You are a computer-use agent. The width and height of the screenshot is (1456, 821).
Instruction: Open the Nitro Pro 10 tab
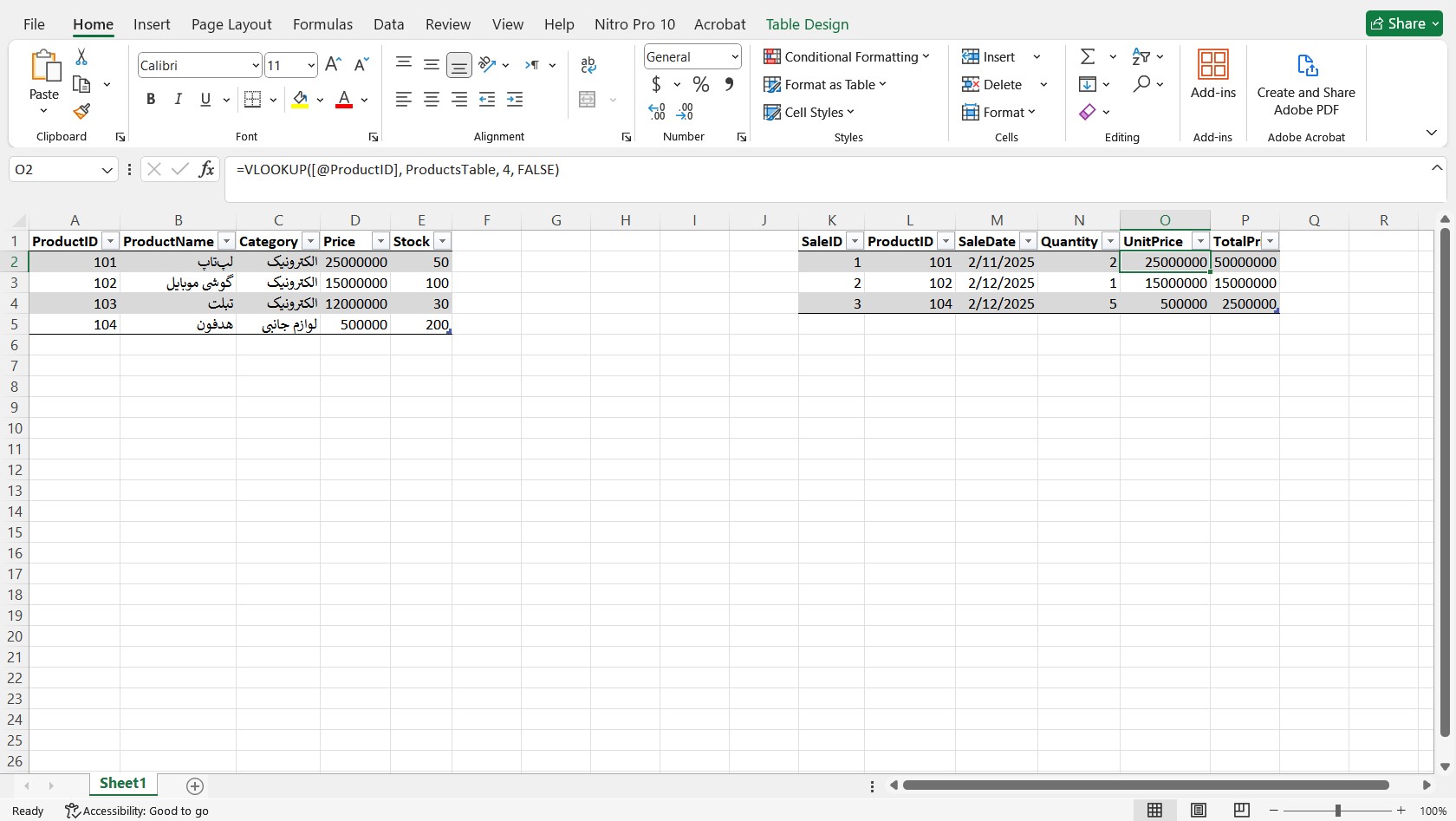tap(634, 24)
